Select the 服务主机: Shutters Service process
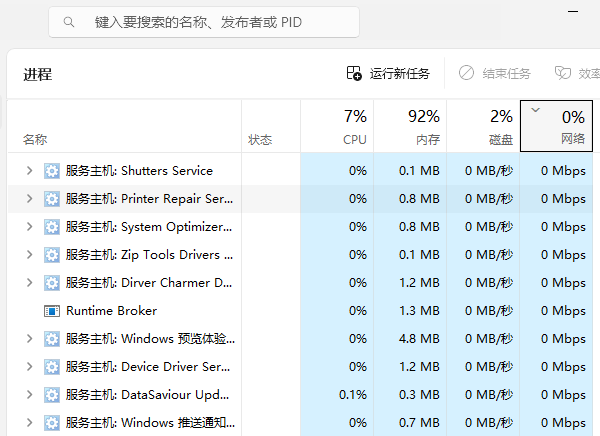 139,170
